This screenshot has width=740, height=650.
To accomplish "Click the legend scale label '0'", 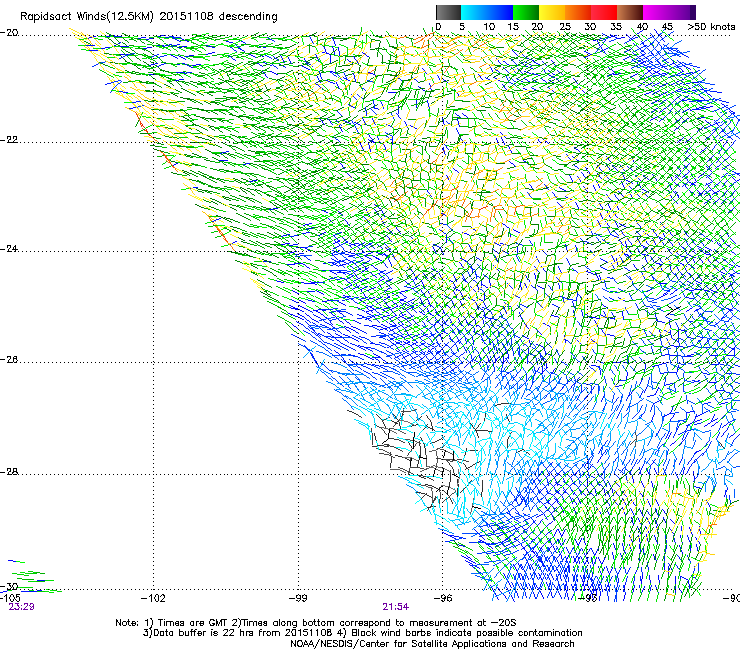I will [438, 27].
